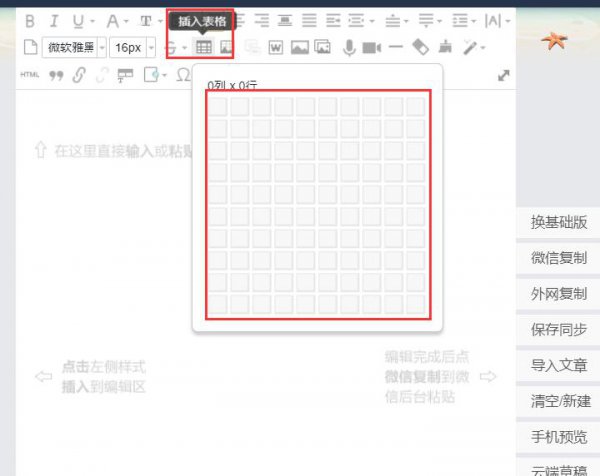Click the 导入文章 button
Viewport: 600px width, 476px height.
[558, 365]
